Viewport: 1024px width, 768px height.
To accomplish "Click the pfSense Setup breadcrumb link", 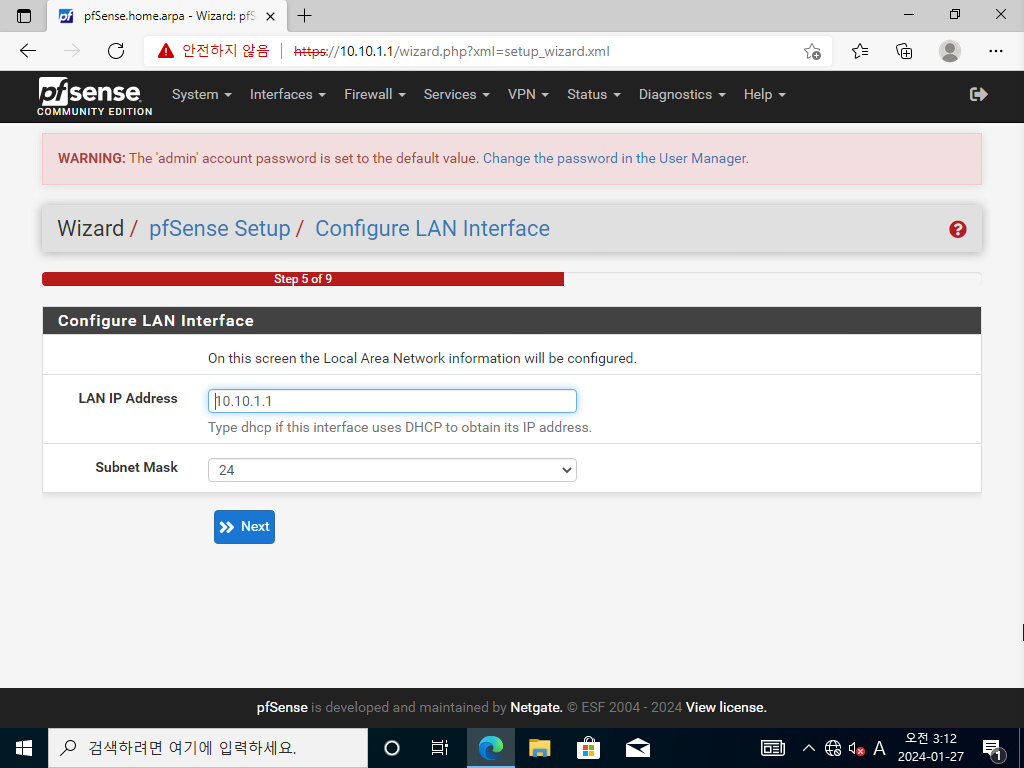I will (x=219, y=229).
